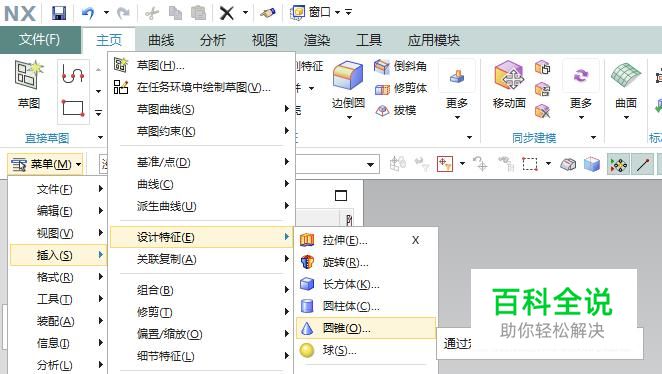
Task: Open Assemblies (装配A) menu item
Action: point(58,321)
